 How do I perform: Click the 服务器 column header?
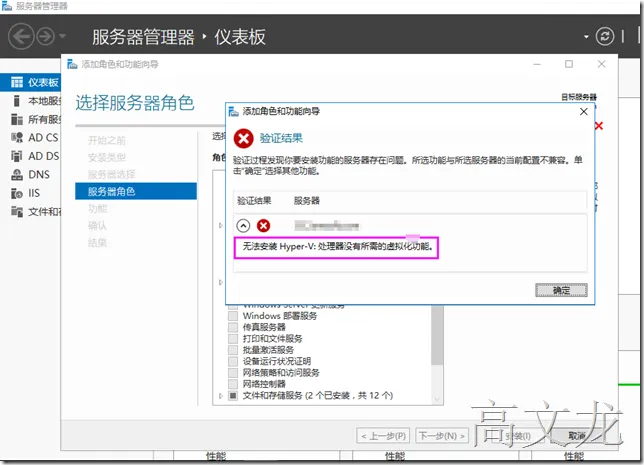coord(307,201)
